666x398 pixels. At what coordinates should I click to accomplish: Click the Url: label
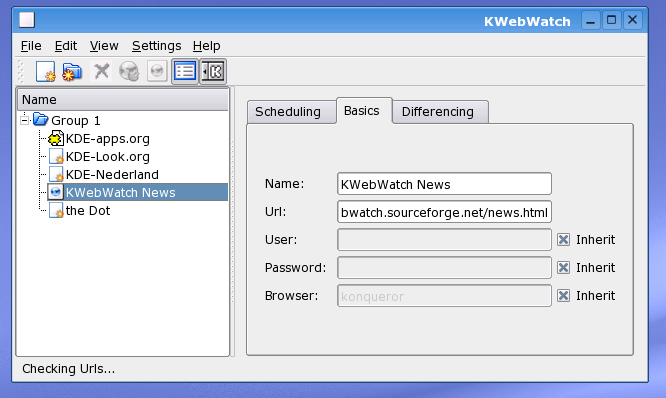pos(276,212)
